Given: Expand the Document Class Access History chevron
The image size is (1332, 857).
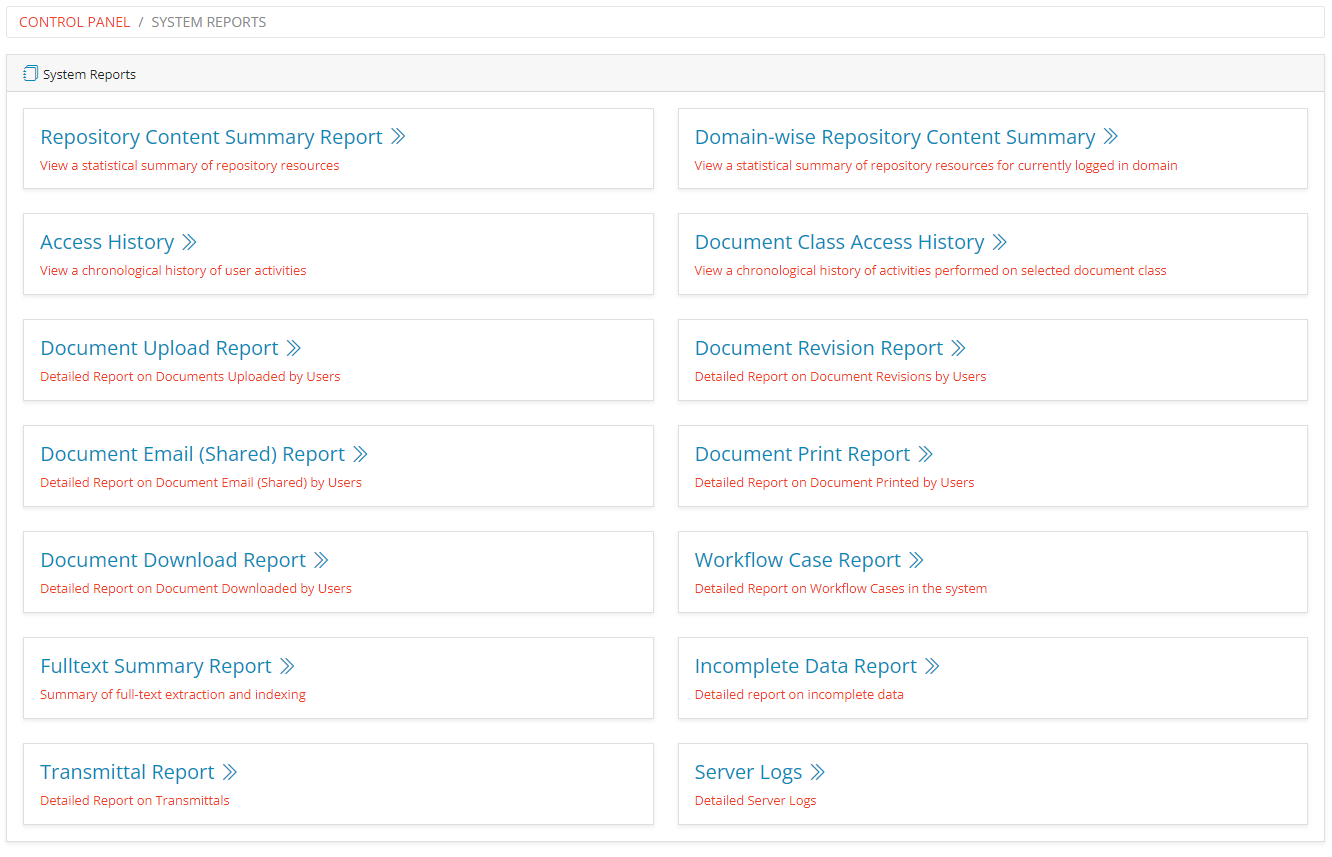Looking at the screenshot, I should (1000, 241).
